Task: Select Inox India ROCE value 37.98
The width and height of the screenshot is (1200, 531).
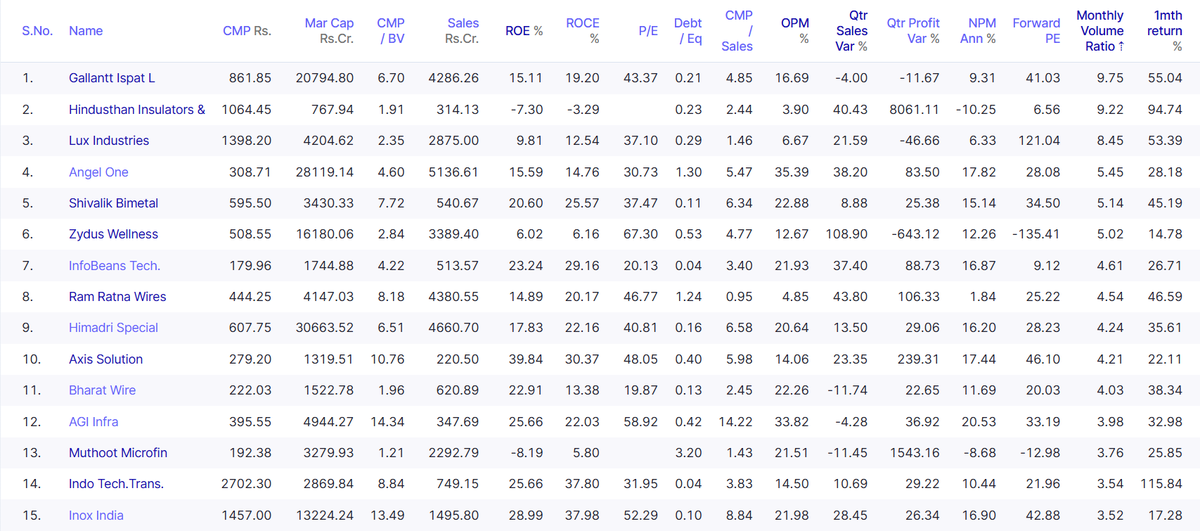Action: point(583,515)
